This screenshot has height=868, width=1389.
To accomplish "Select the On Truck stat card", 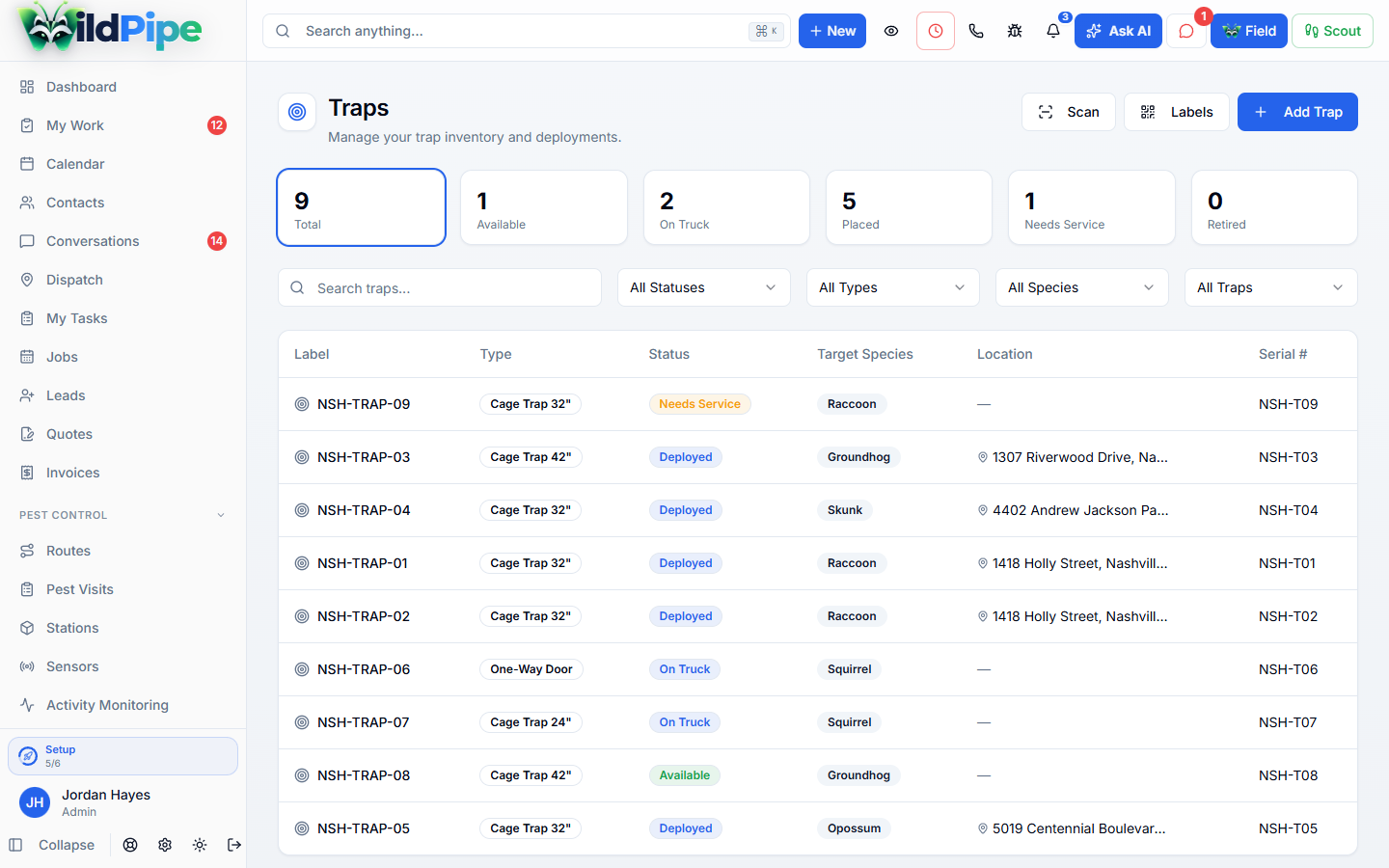I will [x=726, y=207].
